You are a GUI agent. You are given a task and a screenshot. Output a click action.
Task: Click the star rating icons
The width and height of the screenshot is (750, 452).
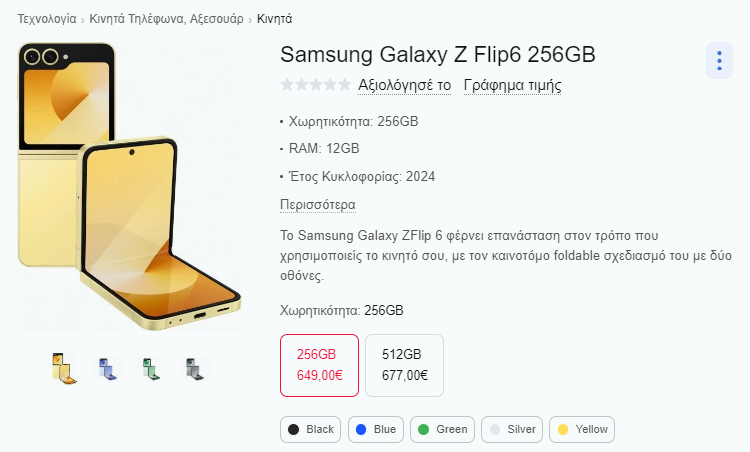point(316,85)
